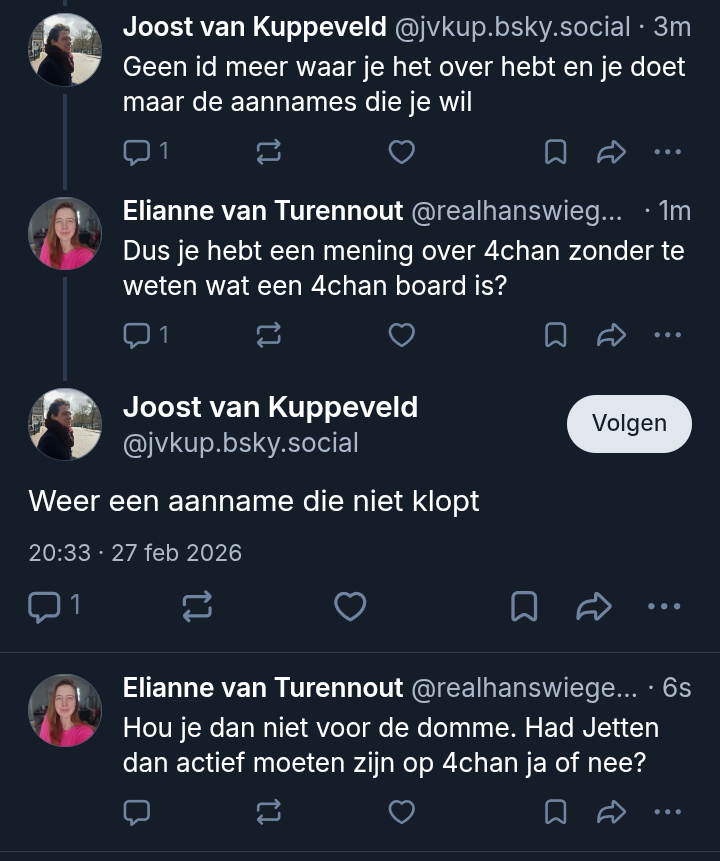Like Joost's 'Geen id meer' post

tap(401, 152)
